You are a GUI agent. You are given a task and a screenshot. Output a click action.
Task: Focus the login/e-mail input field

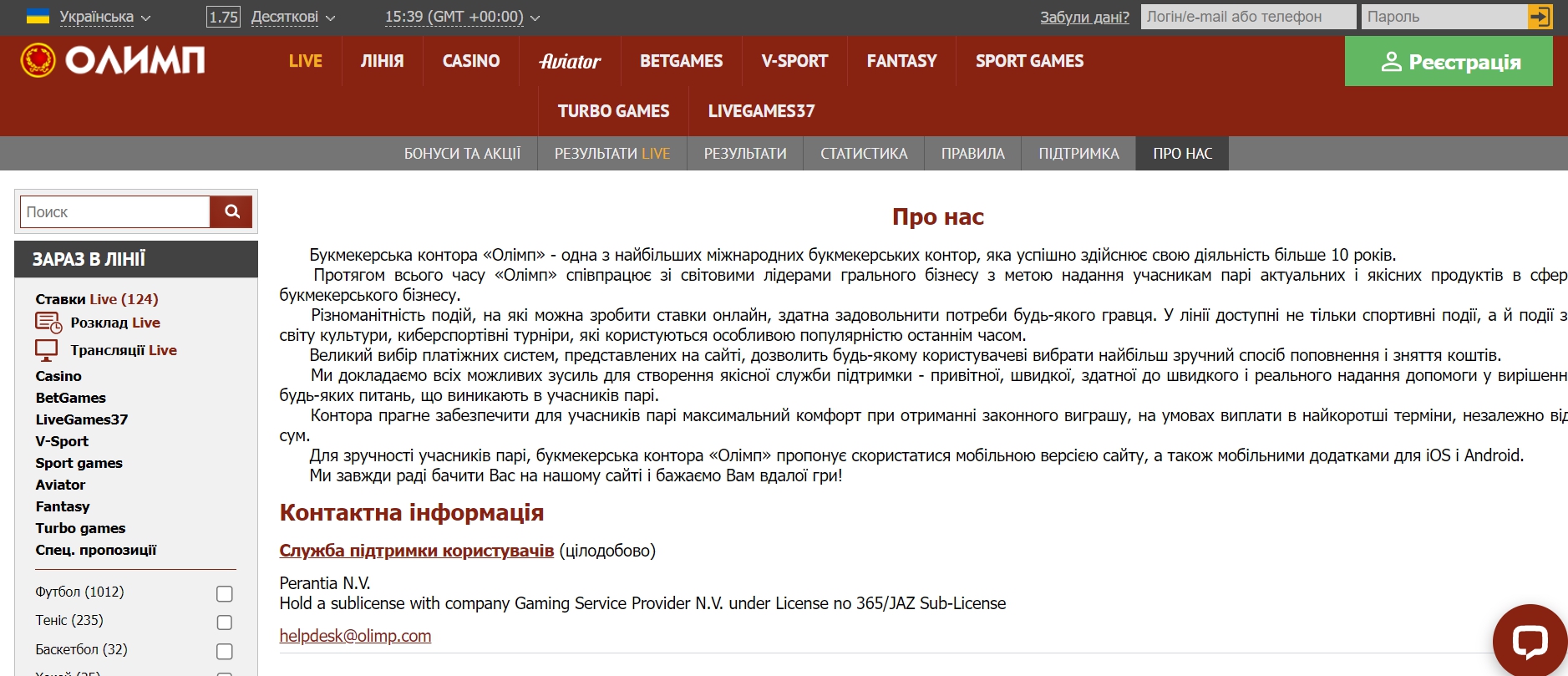[1248, 17]
